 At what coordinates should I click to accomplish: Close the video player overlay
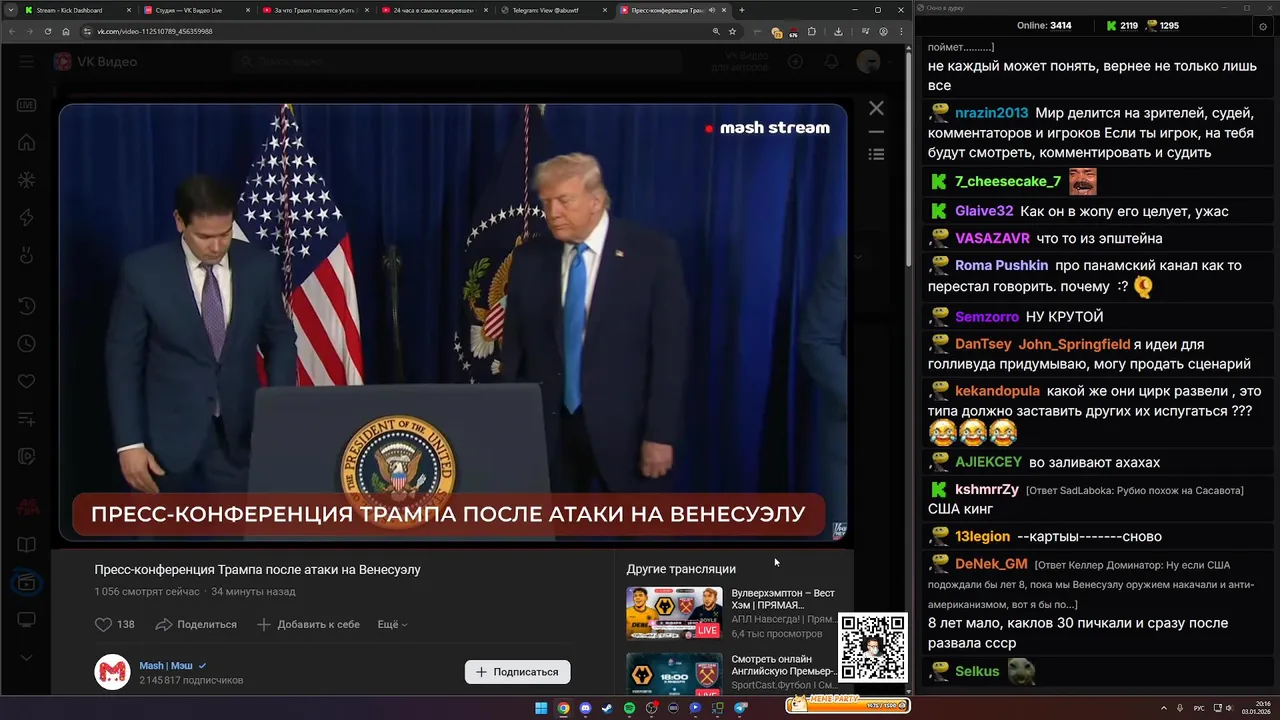(876, 108)
